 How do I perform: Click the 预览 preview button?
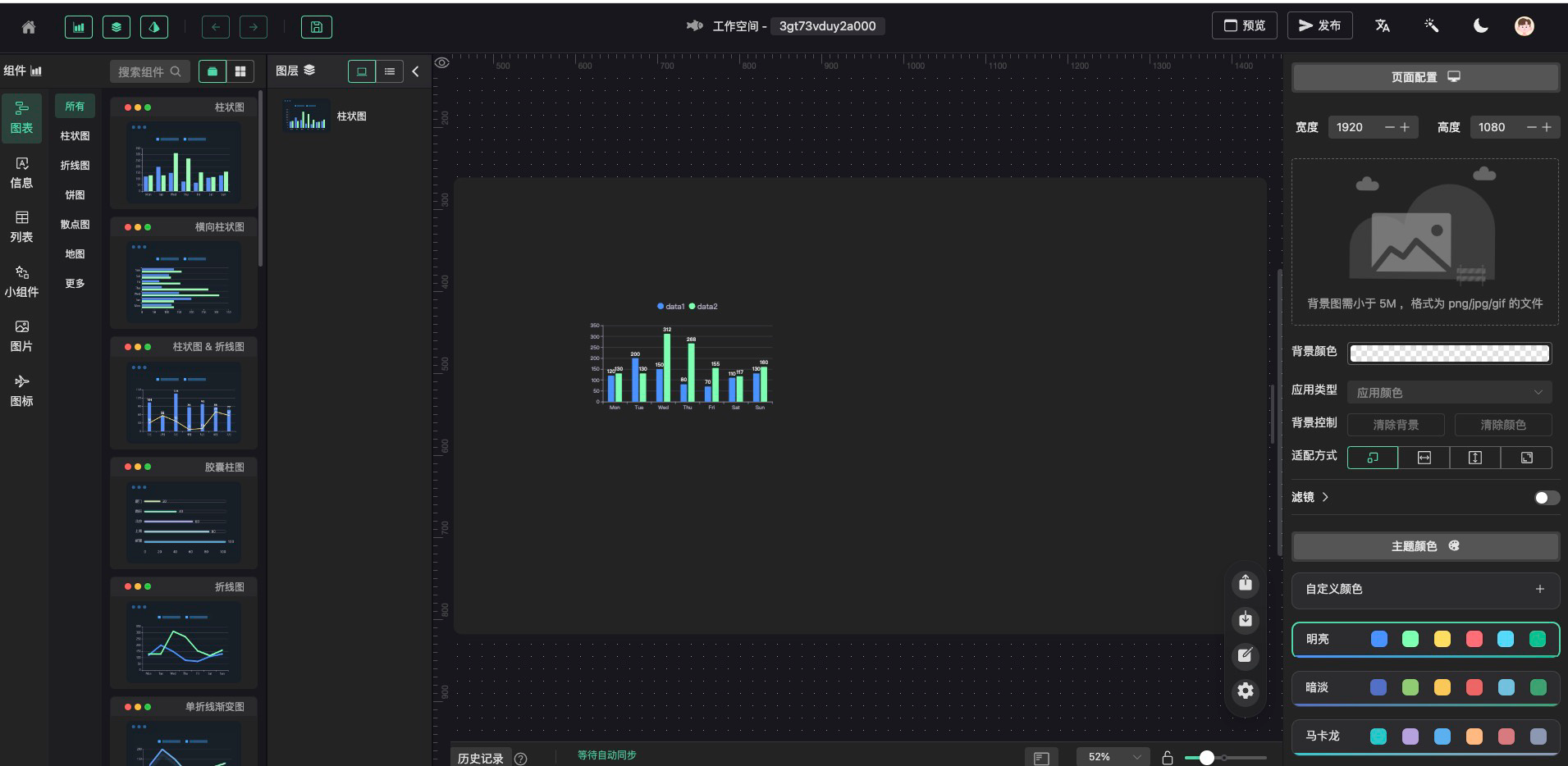point(1245,25)
